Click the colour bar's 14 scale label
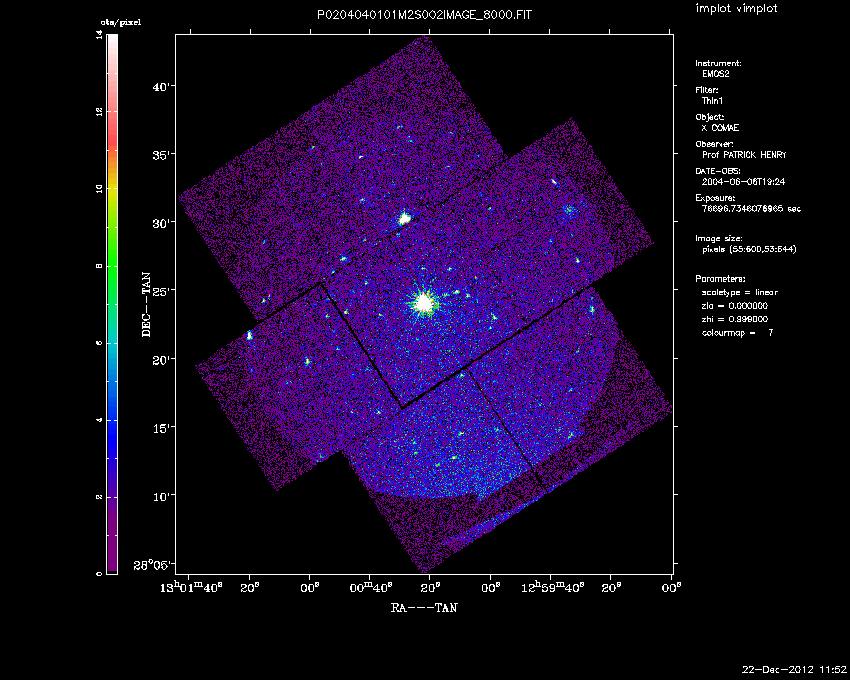This screenshot has height=680, width=850. (99, 35)
